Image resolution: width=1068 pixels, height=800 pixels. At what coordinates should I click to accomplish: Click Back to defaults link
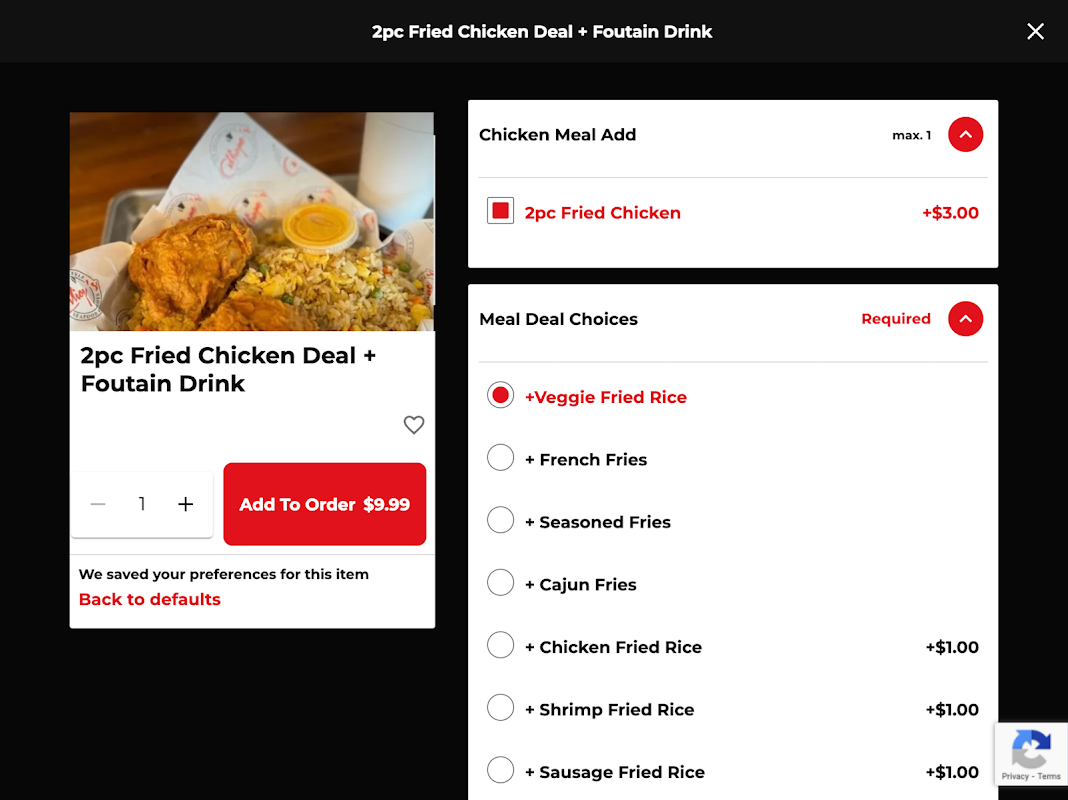coord(150,600)
